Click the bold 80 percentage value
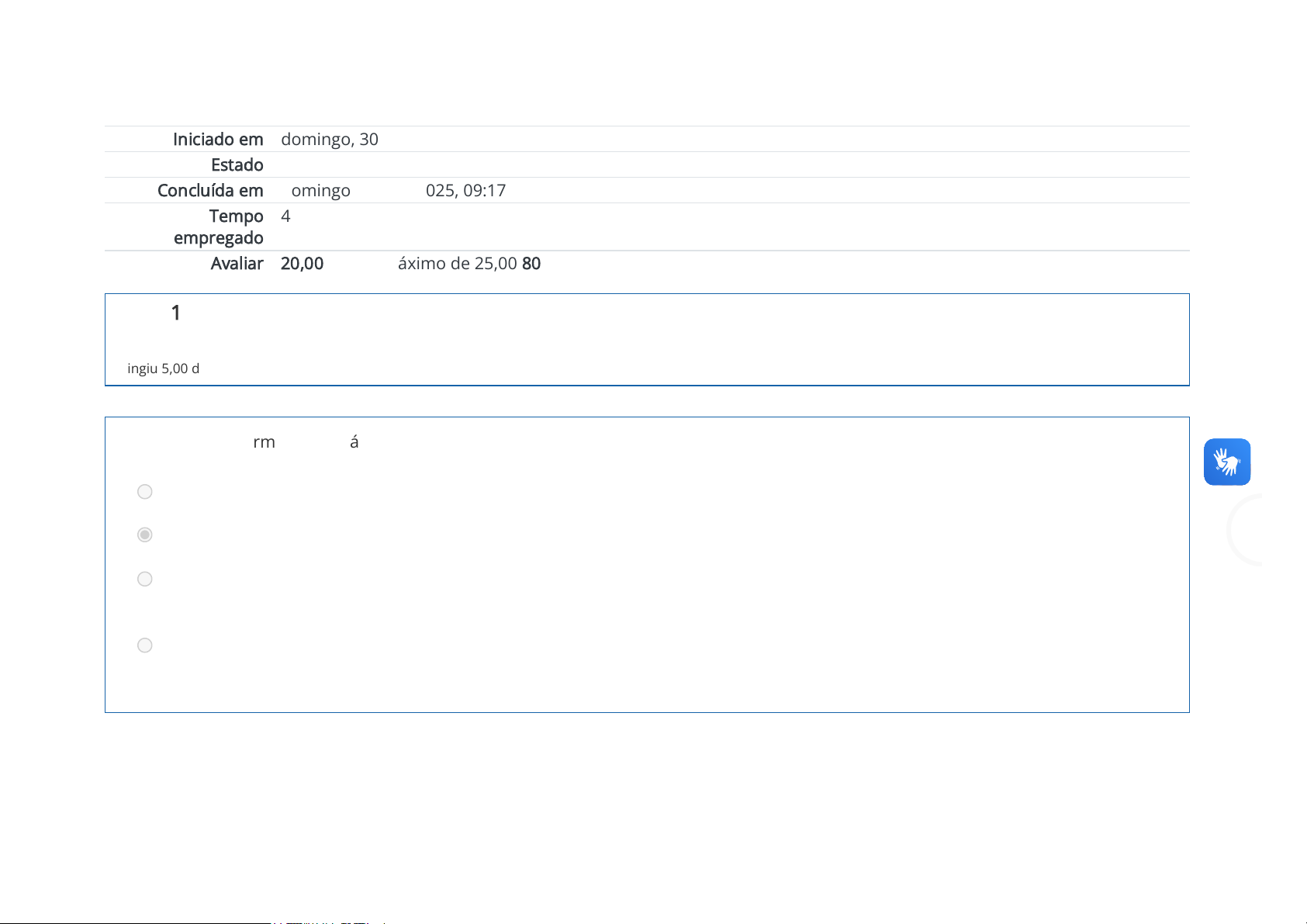 [531, 264]
